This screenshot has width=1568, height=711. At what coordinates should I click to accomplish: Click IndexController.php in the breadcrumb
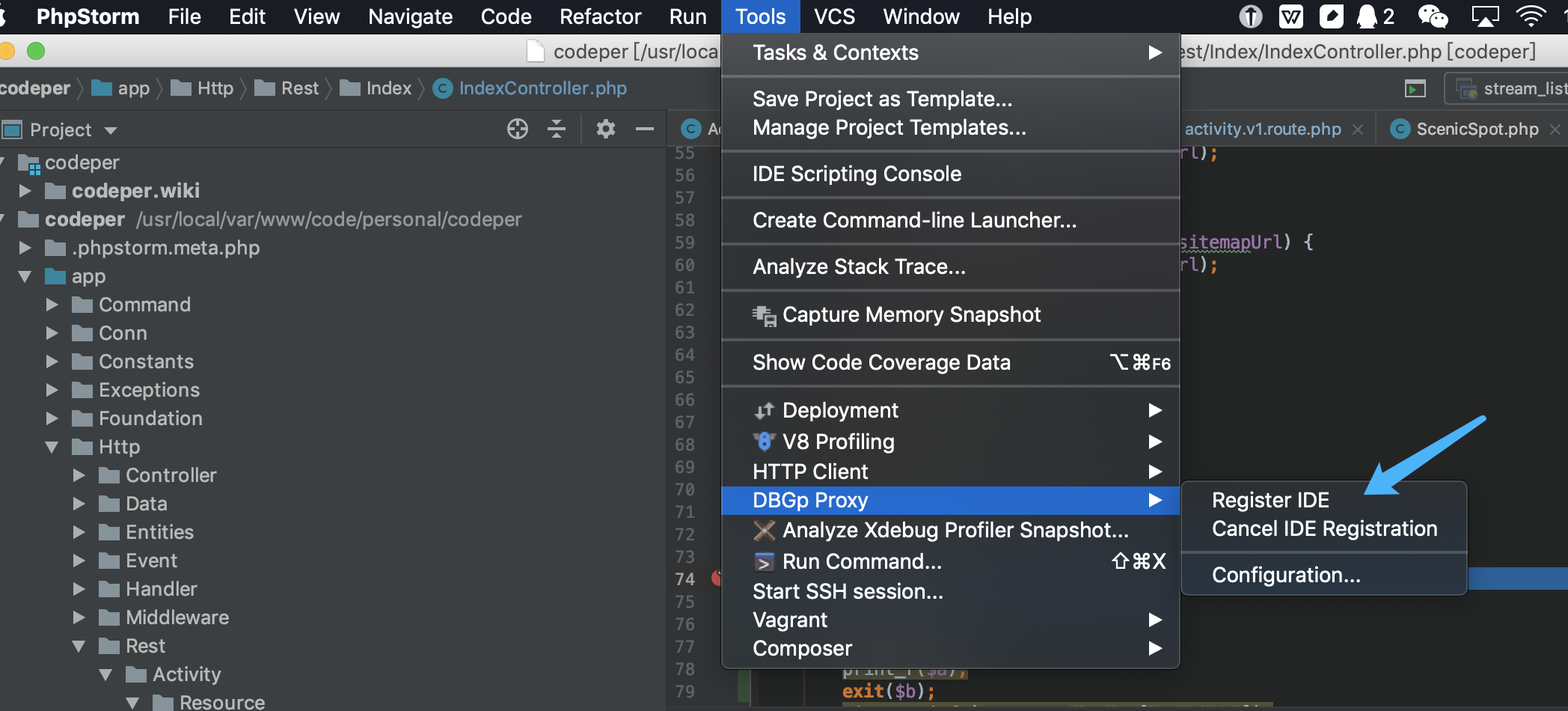coord(542,88)
